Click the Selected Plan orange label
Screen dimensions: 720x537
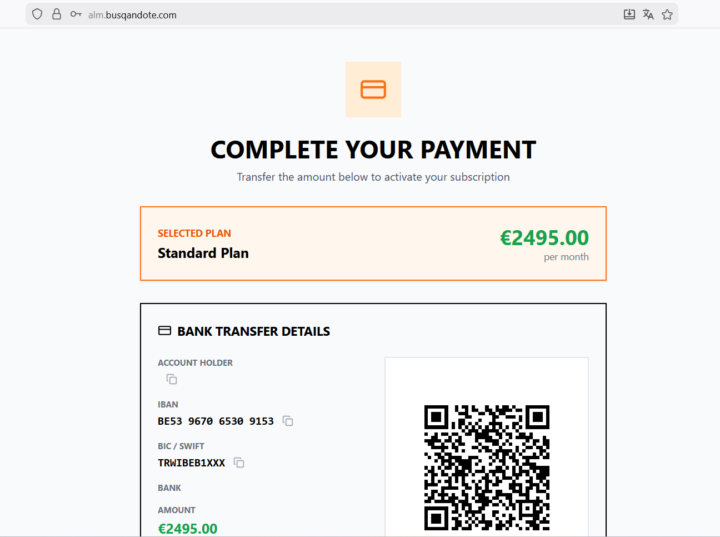pos(194,233)
